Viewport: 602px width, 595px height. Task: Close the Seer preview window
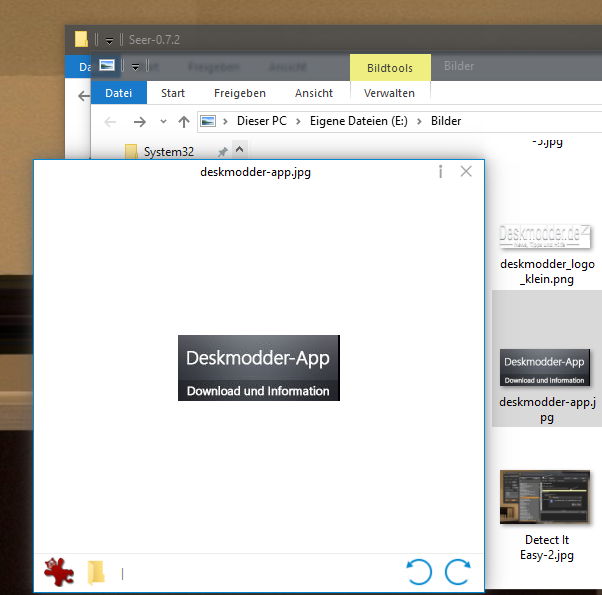tap(466, 171)
